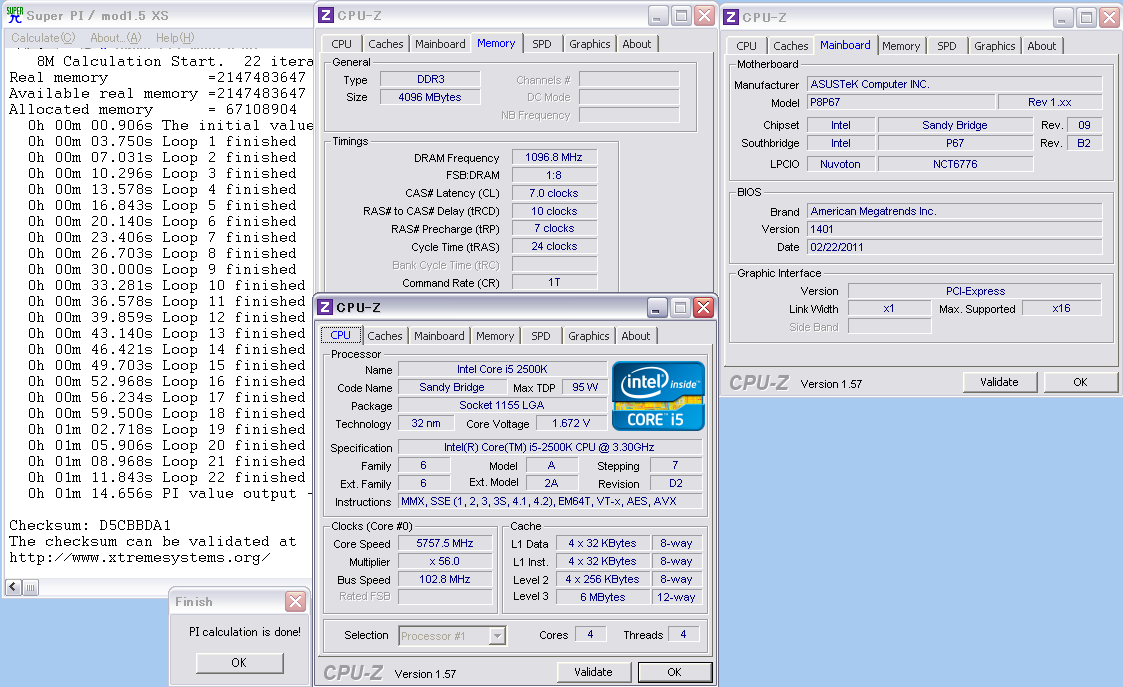The image size is (1123, 687).
Task: Click the Checksum D5CBBDA1 line
Action: (x=90, y=526)
